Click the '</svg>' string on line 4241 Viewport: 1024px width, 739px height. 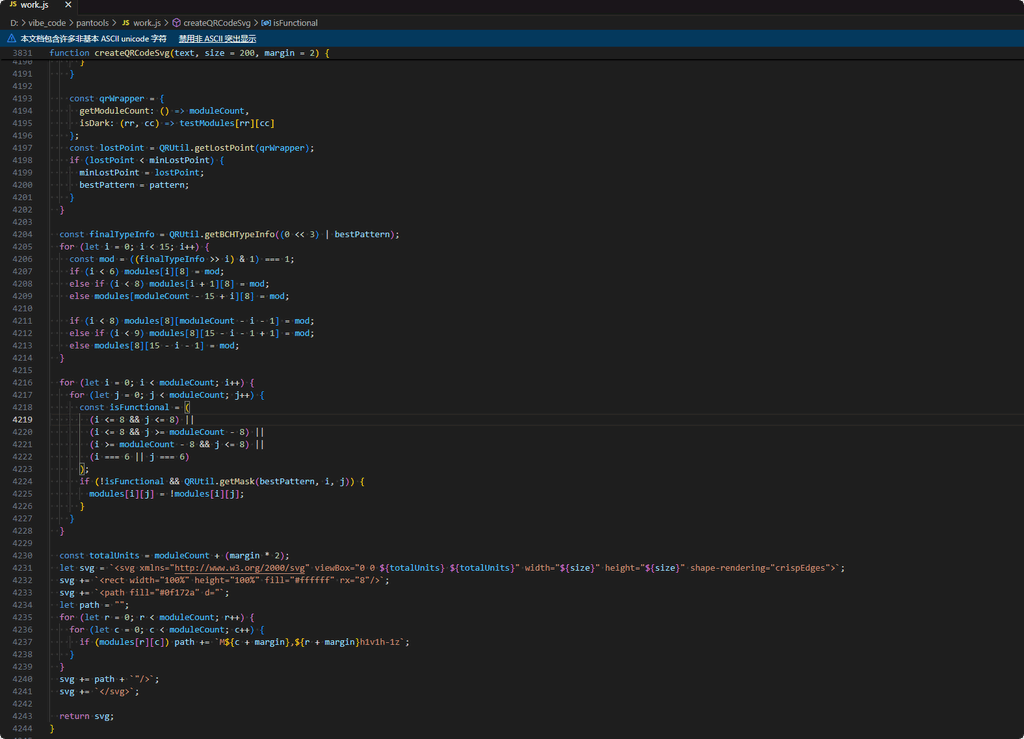point(117,692)
